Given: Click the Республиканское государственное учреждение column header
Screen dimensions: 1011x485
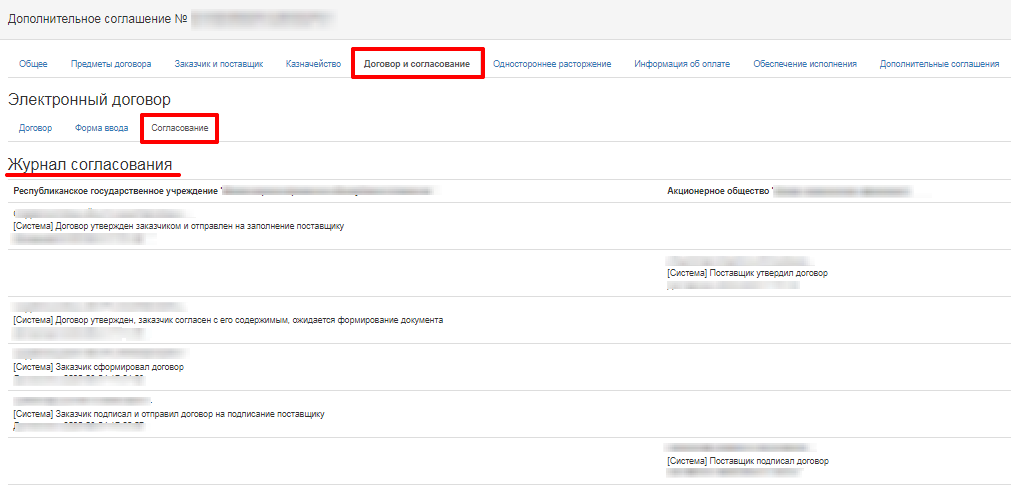Looking at the screenshot, I should tap(115, 190).
